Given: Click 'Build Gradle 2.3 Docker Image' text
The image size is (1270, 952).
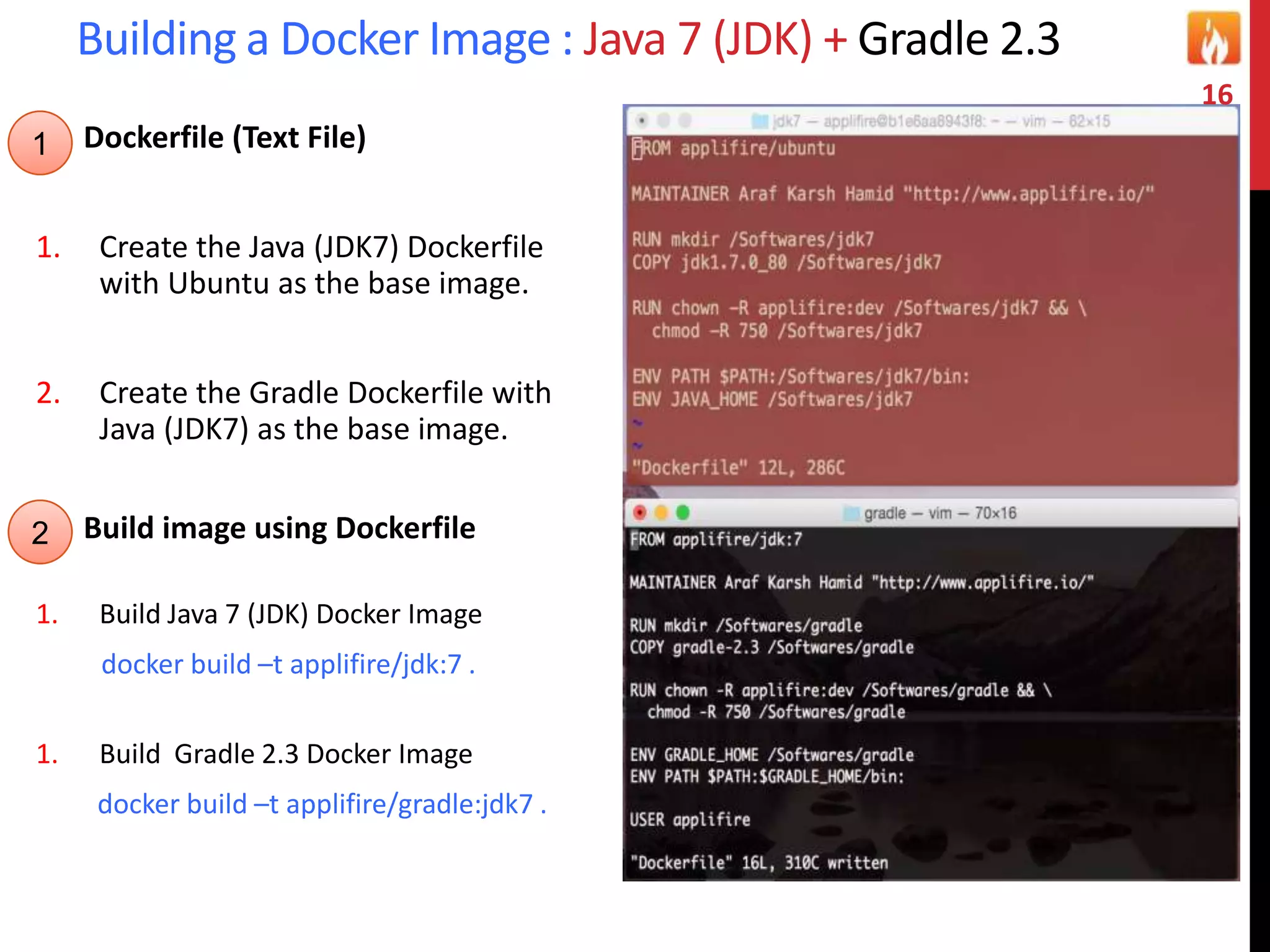Looking at the screenshot, I should tap(286, 754).
